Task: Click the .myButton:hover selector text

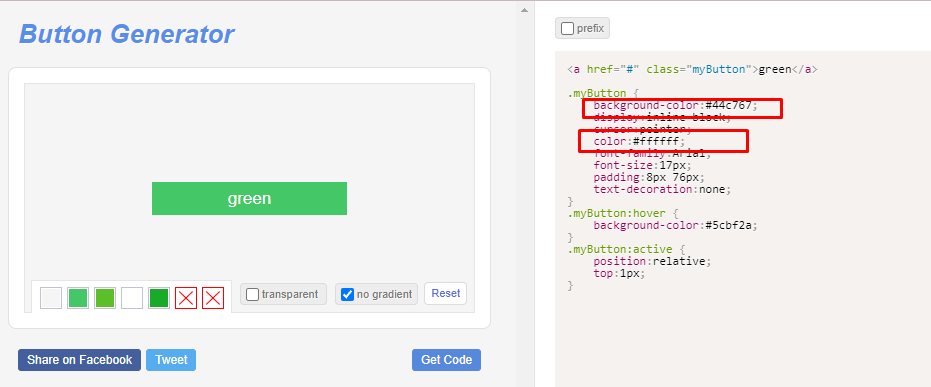Action: pos(618,213)
